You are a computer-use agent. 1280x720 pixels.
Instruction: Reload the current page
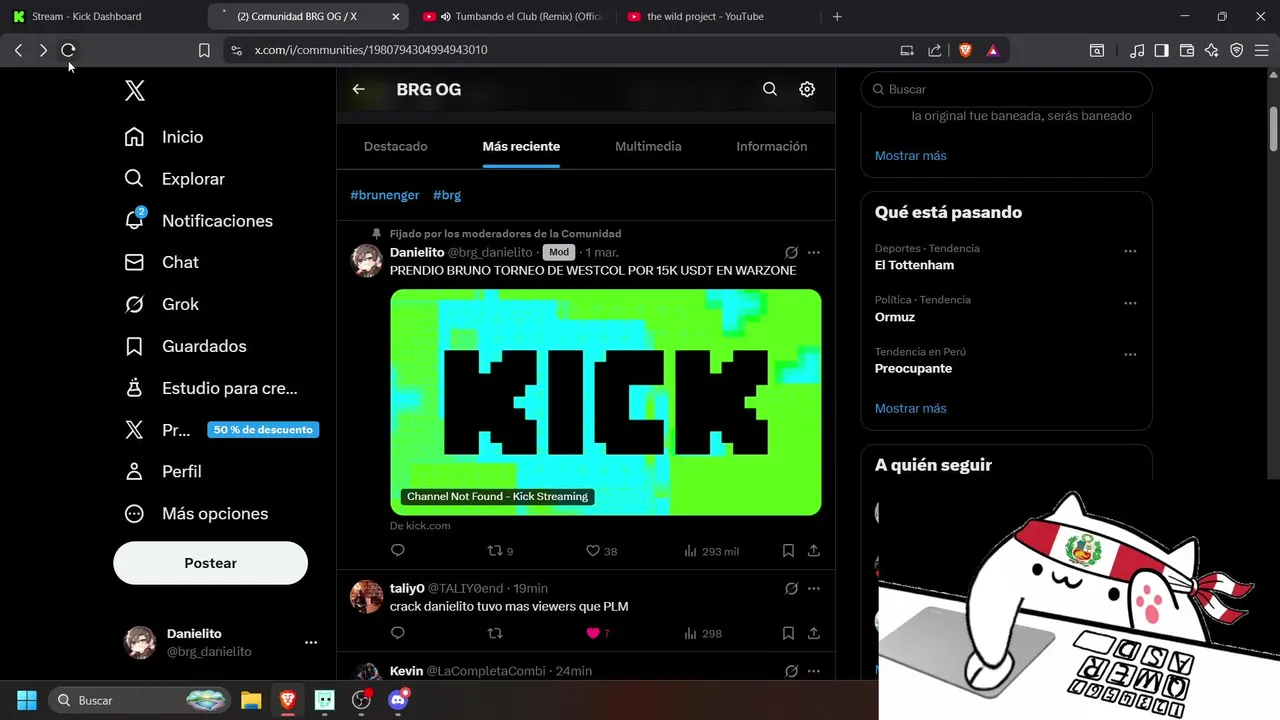[x=68, y=50]
